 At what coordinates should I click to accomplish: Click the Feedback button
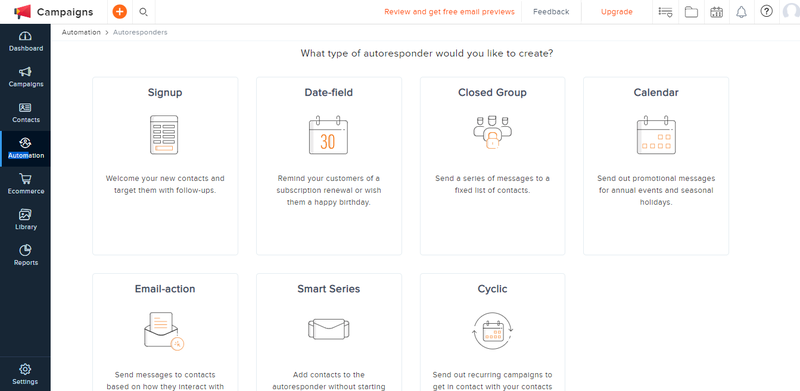551,12
